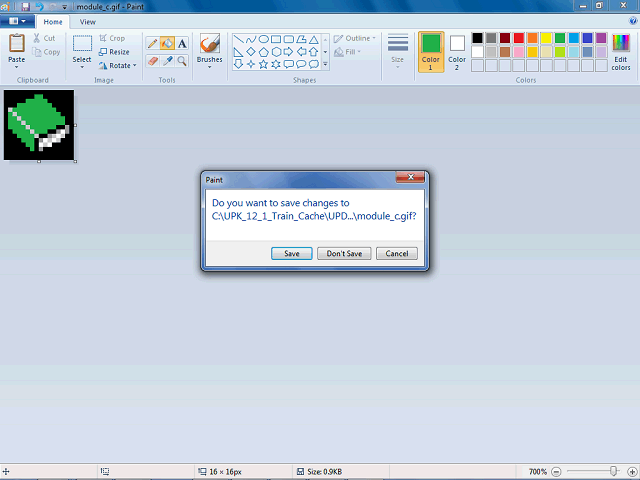Open the Paint application menu button
This screenshot has height=480, width=640.
17,21
